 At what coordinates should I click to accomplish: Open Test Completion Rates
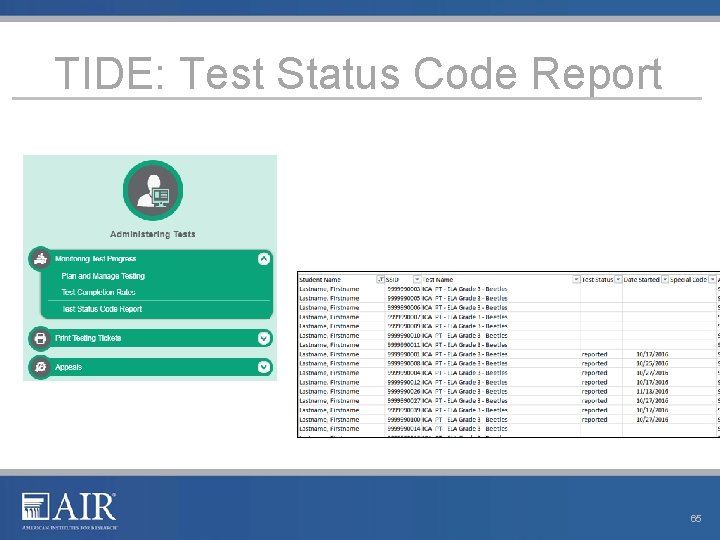coord(98,292)
